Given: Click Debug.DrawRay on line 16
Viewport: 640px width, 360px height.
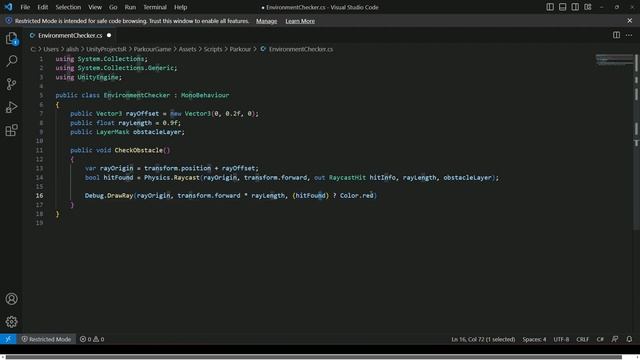Looking at the screenshot, I should [109, 196].
